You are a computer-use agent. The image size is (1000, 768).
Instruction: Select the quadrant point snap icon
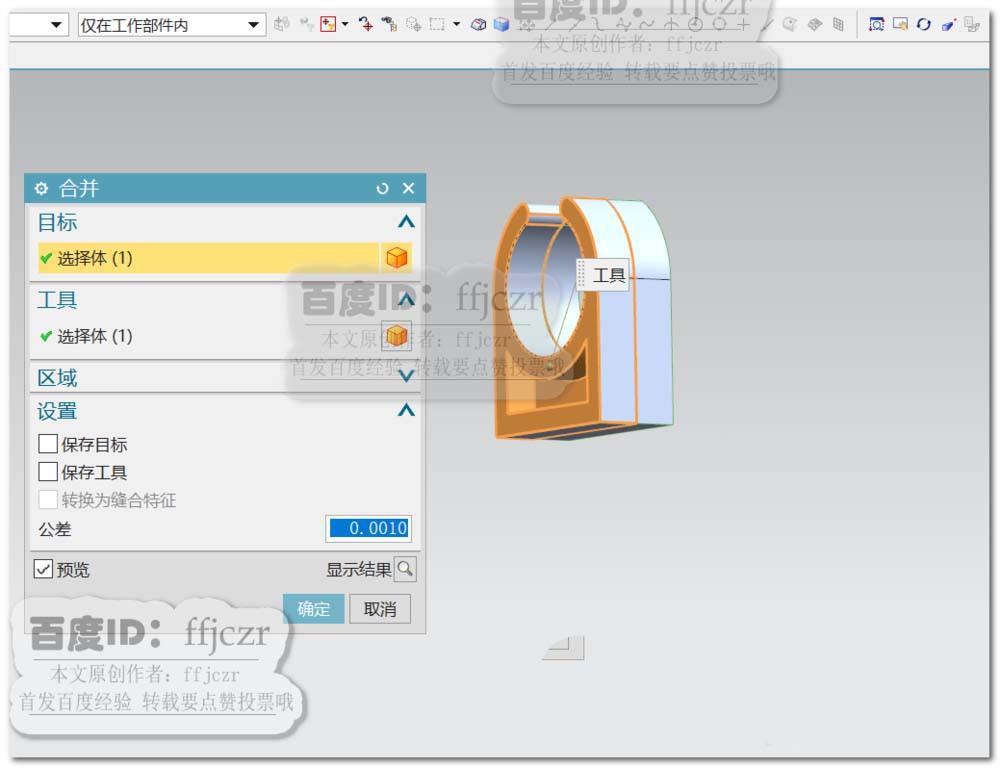tap(718, 24)
